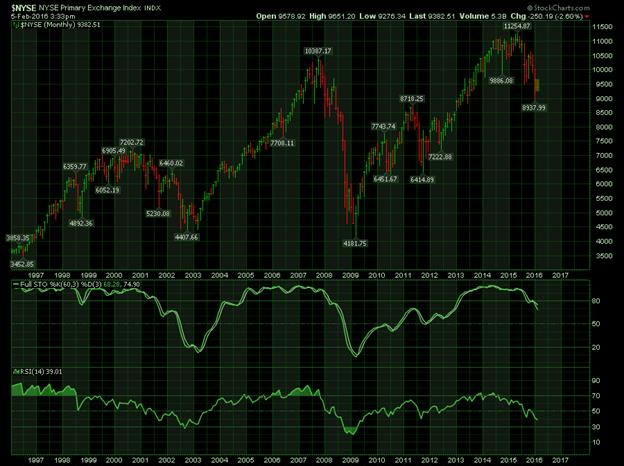Image resolution: width=624 pixels, height=466 pixels.
Task: Select the 7202.72 peak label near 2000
Action: [131, 142]
